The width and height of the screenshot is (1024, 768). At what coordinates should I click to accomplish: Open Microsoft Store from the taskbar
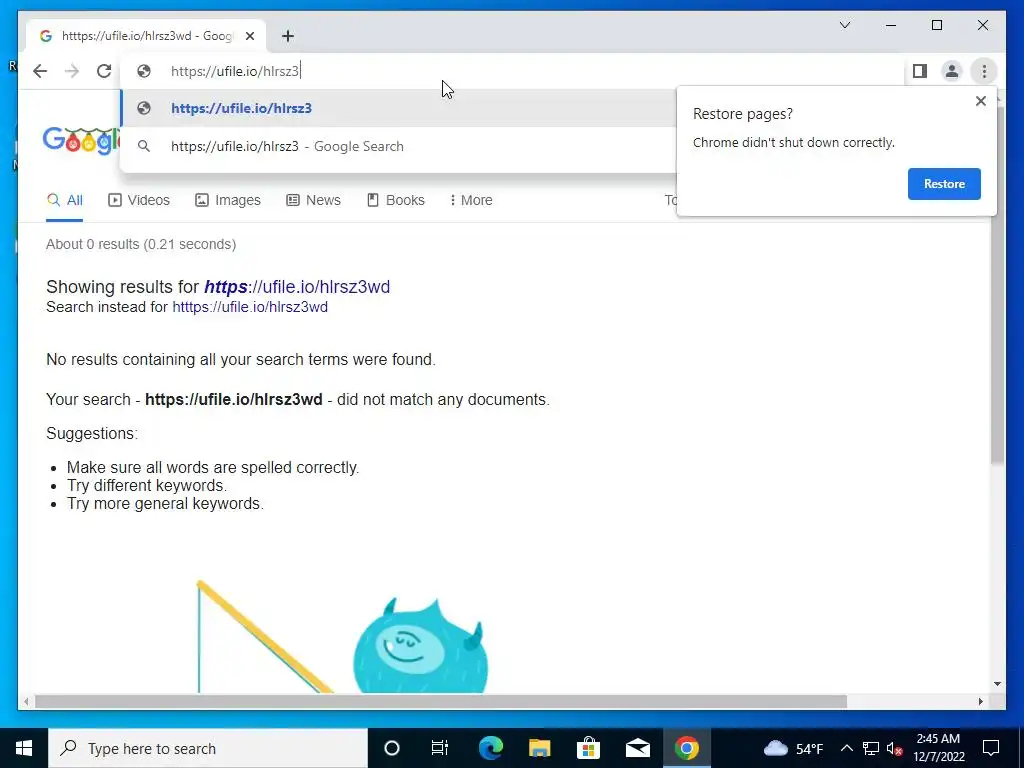588,748
